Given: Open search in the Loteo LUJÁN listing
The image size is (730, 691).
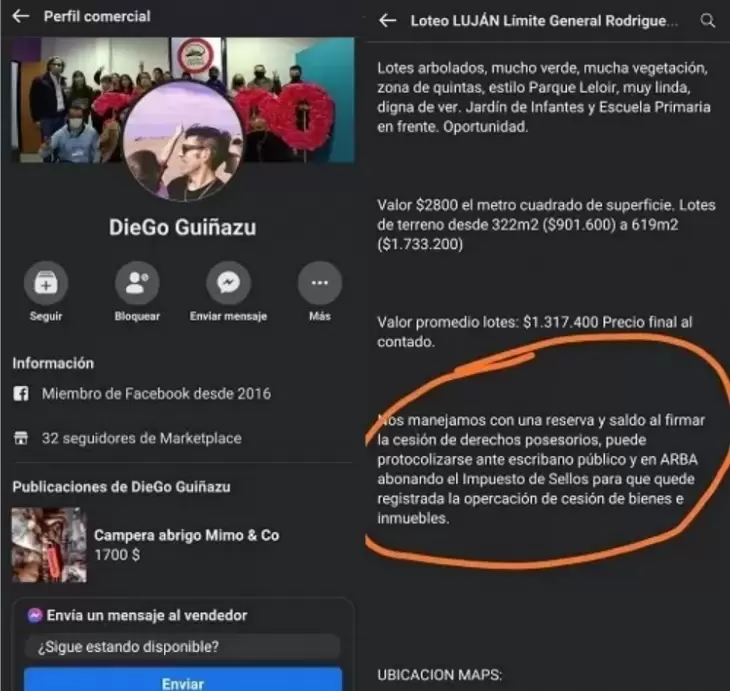Looking at the screenshot, I should (708, 20).
